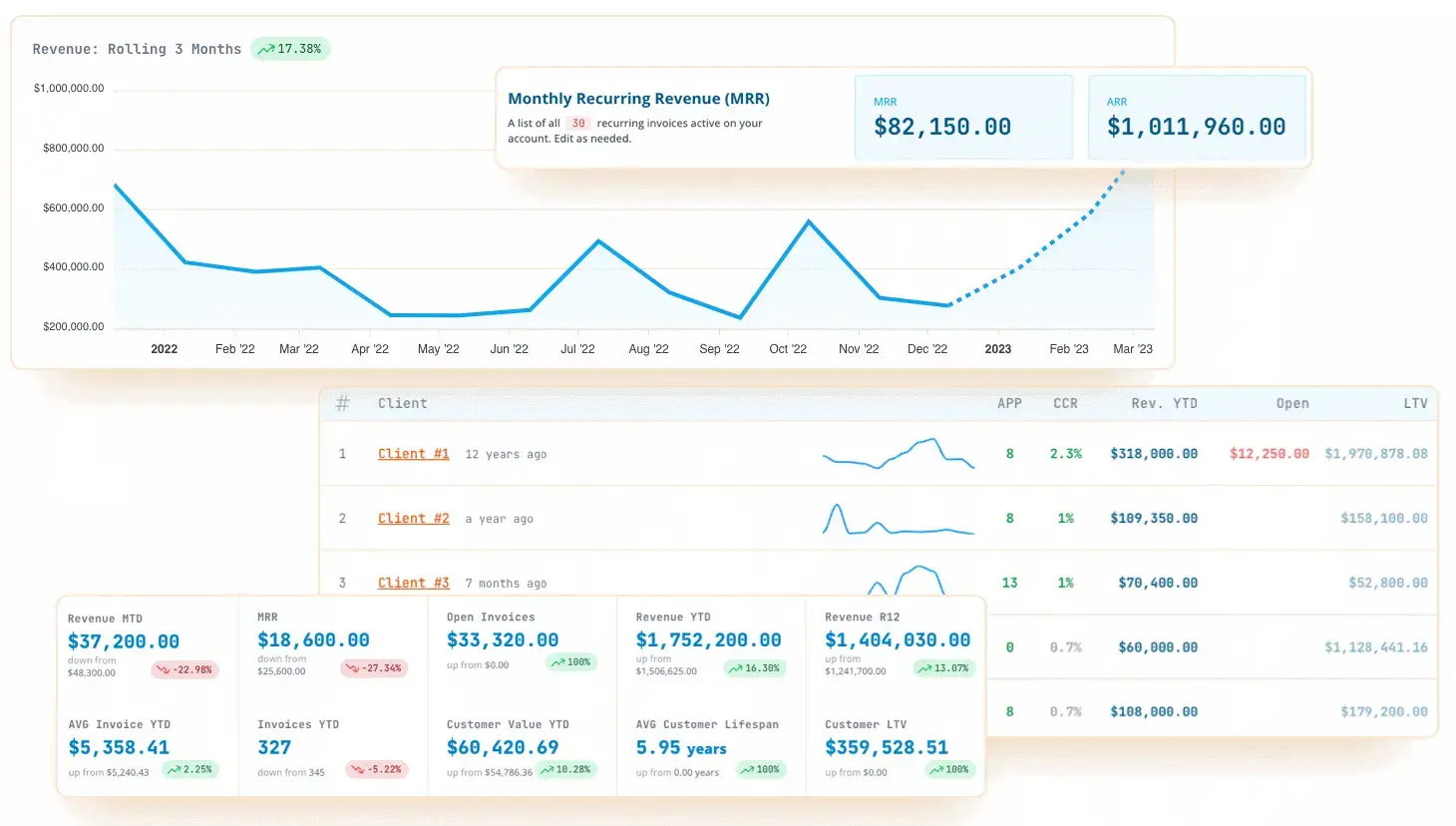Click the -27.34% down trend badge
This screenshot has height=826, width=1456.
(374, 668)
